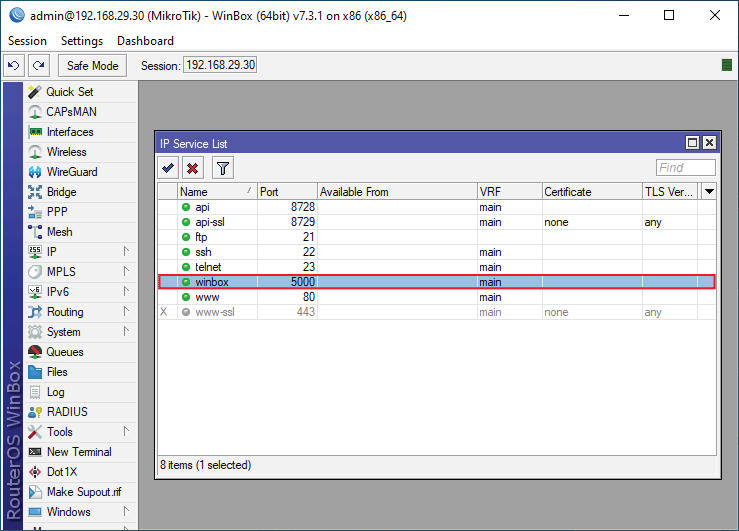Open the Dashboard menu
Viewport: 739px width, 531px height.
click(145, 41)
